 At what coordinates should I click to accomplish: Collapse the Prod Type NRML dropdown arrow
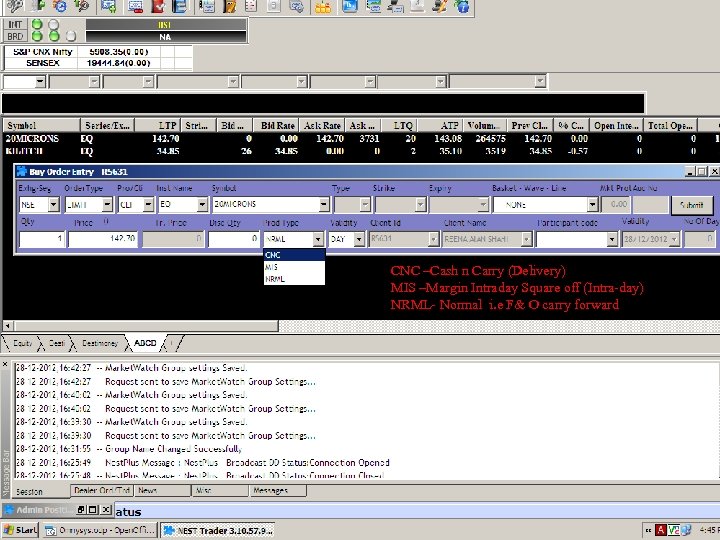click(x=318, y=239)
